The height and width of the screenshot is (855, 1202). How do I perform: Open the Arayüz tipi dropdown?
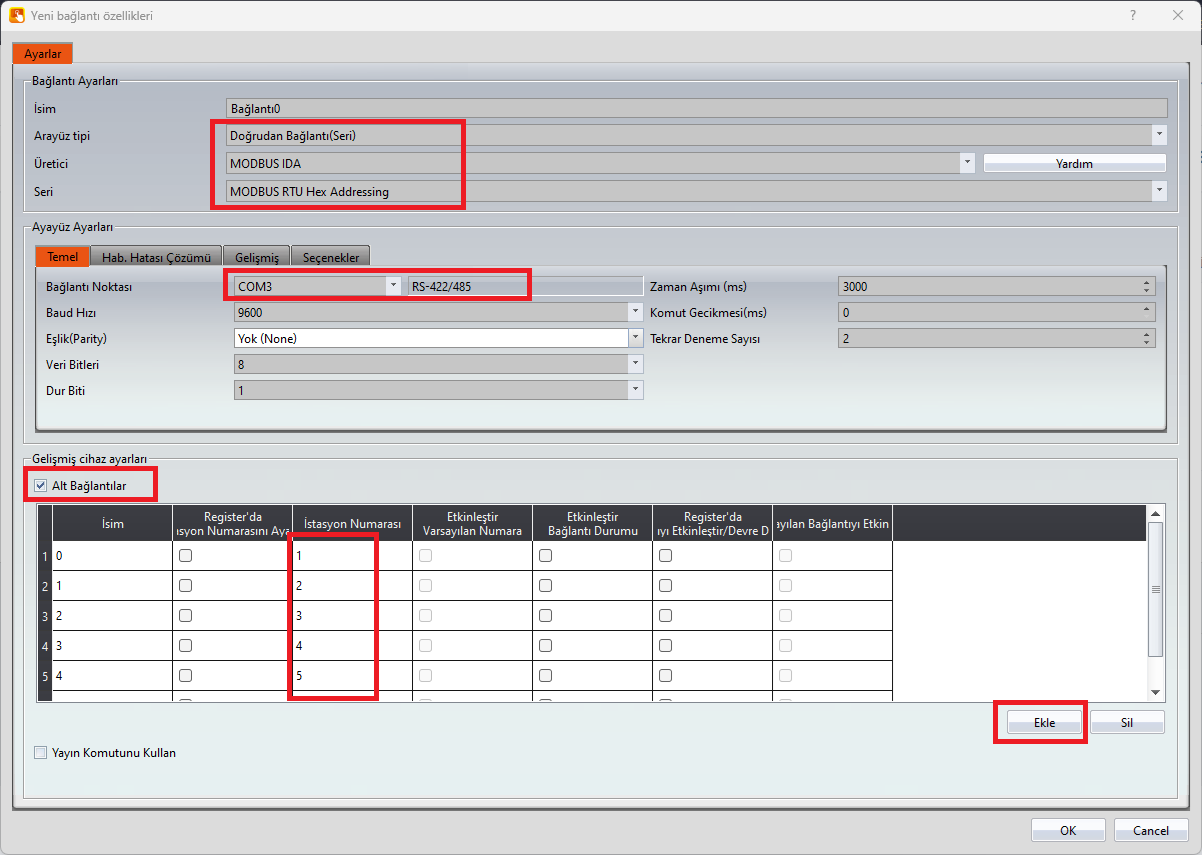coord(1159,134)
